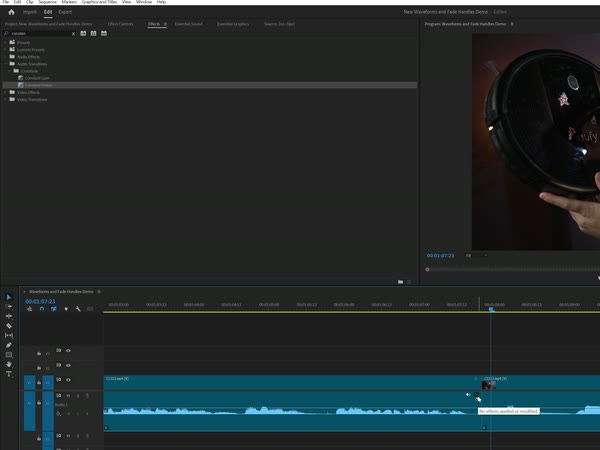Toggle V1 track output eye
This screenshot has width=600, height=450.
(68, 380)
